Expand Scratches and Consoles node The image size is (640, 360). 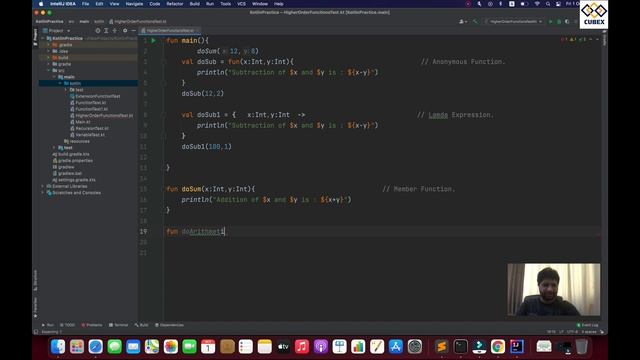point(43,193)
